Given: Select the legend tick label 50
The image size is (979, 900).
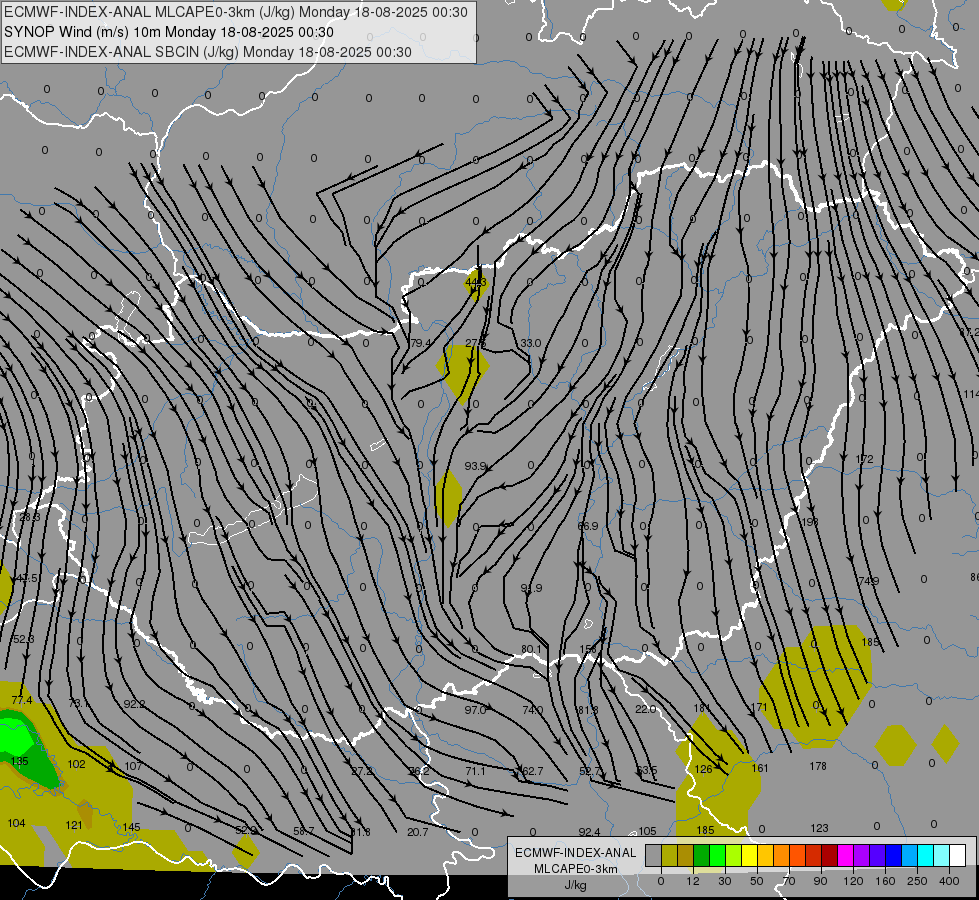Looking at the screenshot, I should point(757,881).
